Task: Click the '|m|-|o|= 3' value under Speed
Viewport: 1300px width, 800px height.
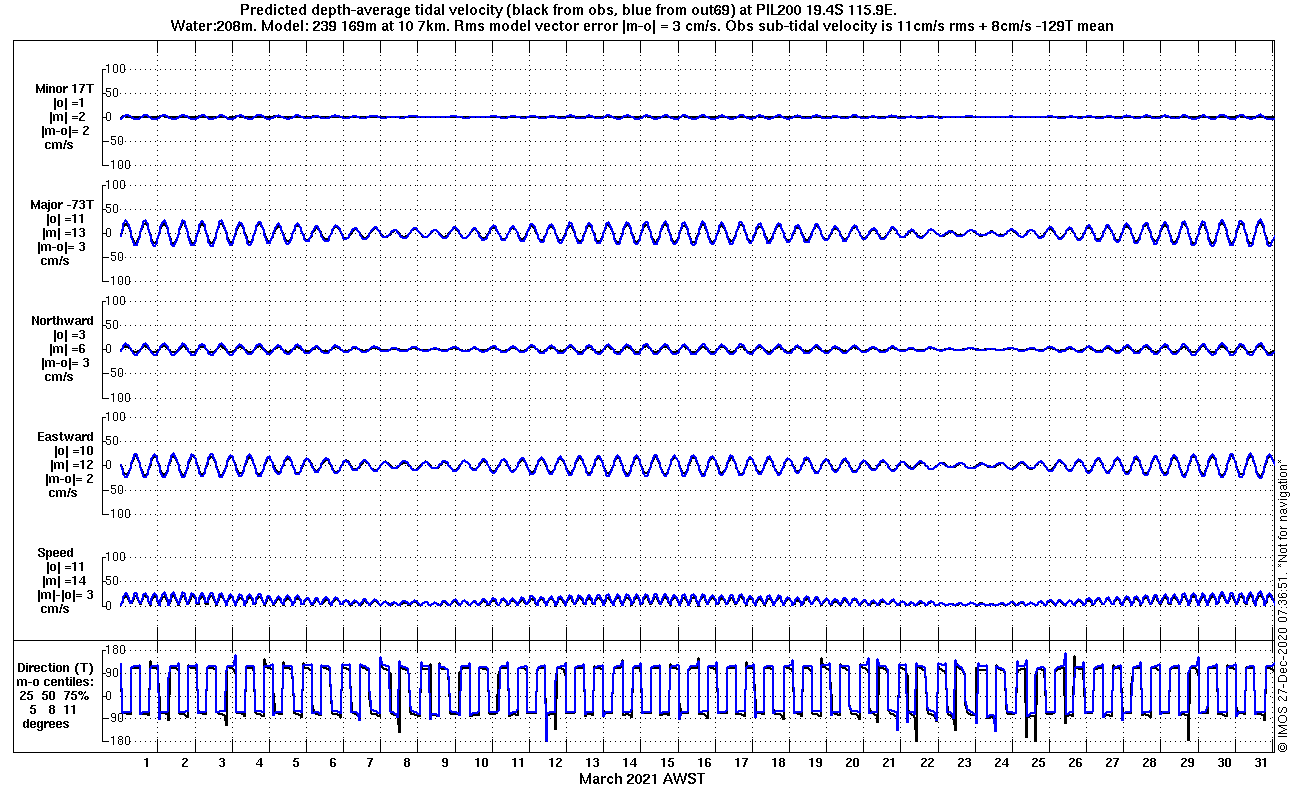Action: 67,595
